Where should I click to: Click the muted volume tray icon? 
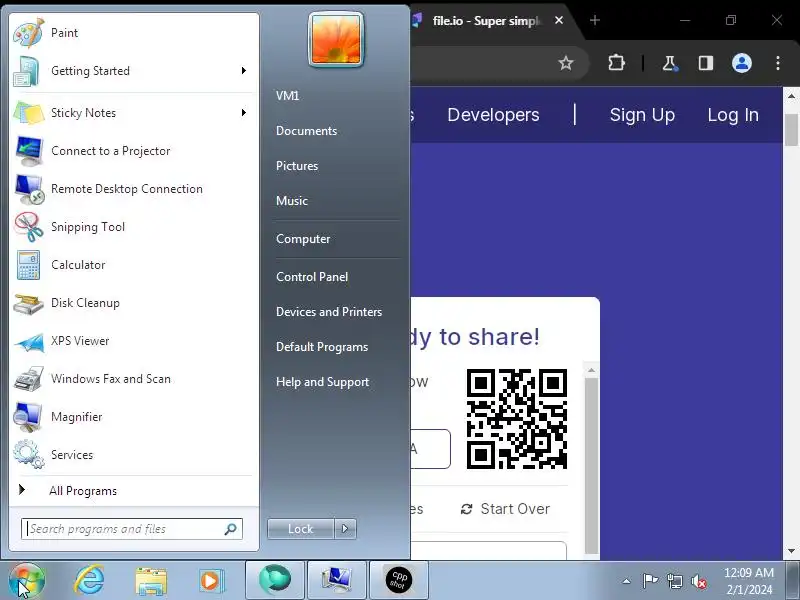click(x=699, y=581)
